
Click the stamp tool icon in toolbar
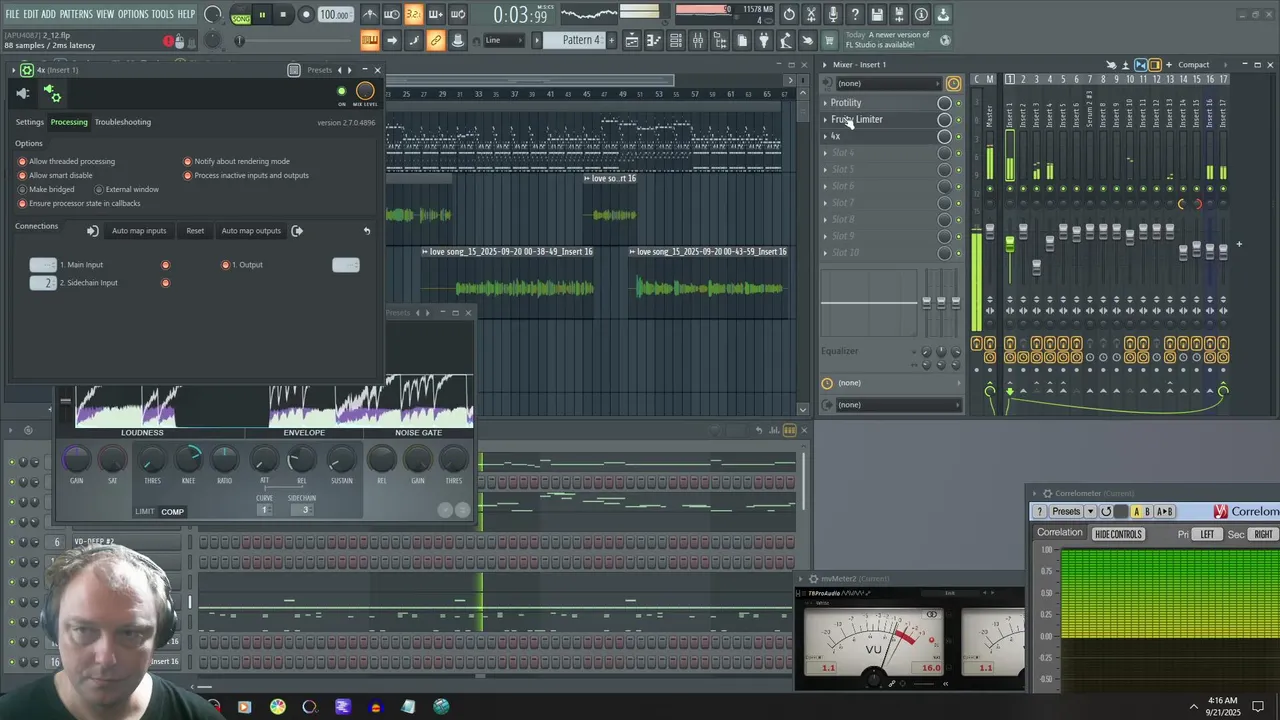(458, 40)
